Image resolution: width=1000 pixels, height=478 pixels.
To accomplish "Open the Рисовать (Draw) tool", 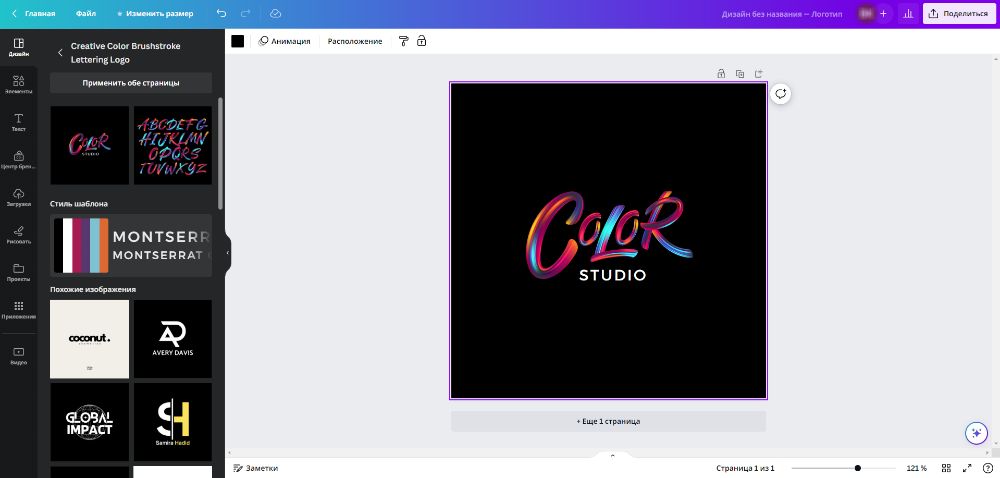I will tap(18, 234).
